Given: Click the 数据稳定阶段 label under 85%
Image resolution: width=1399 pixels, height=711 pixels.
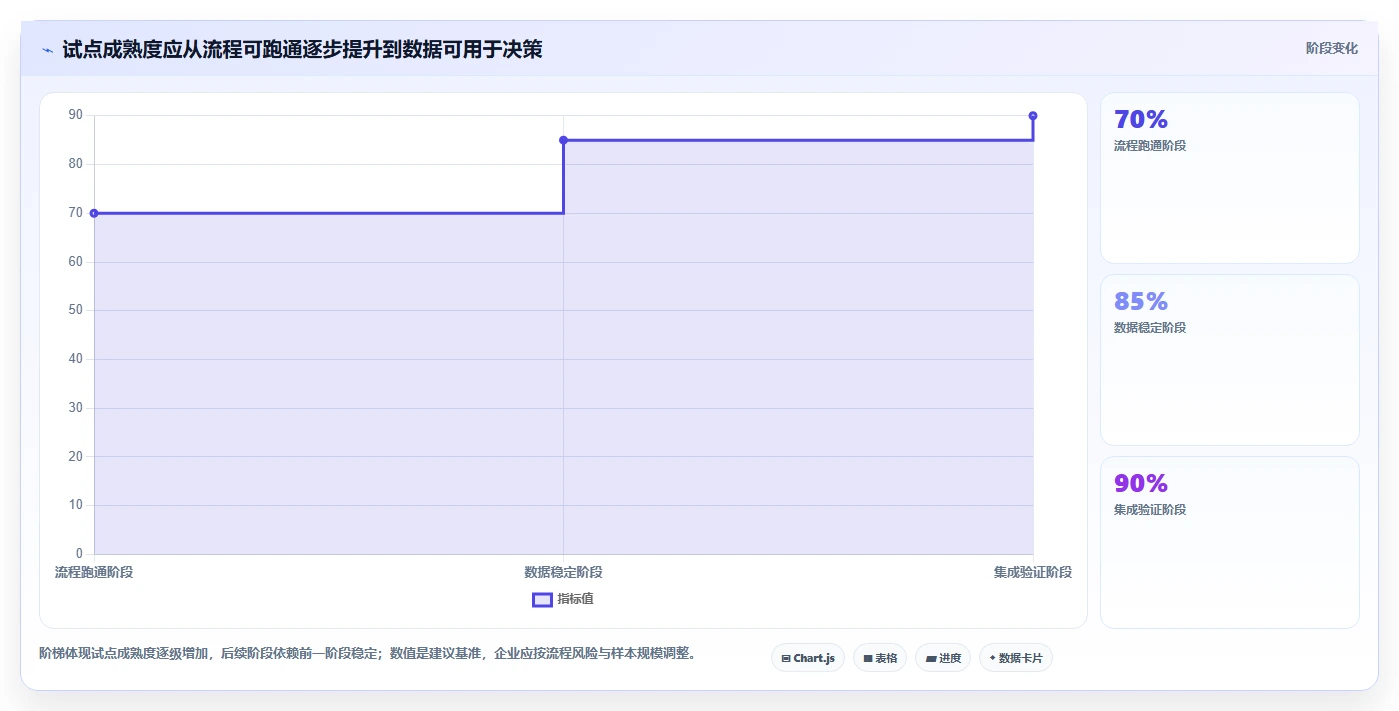Looking at the screenshot, I should (x=1150, y=328).
